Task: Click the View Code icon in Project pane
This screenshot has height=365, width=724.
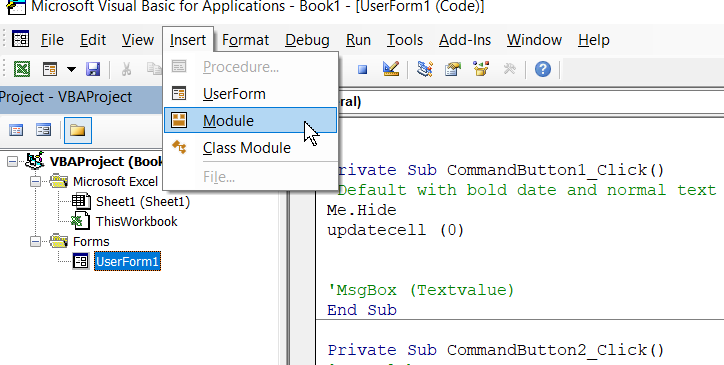Action: tap(16, 130)
